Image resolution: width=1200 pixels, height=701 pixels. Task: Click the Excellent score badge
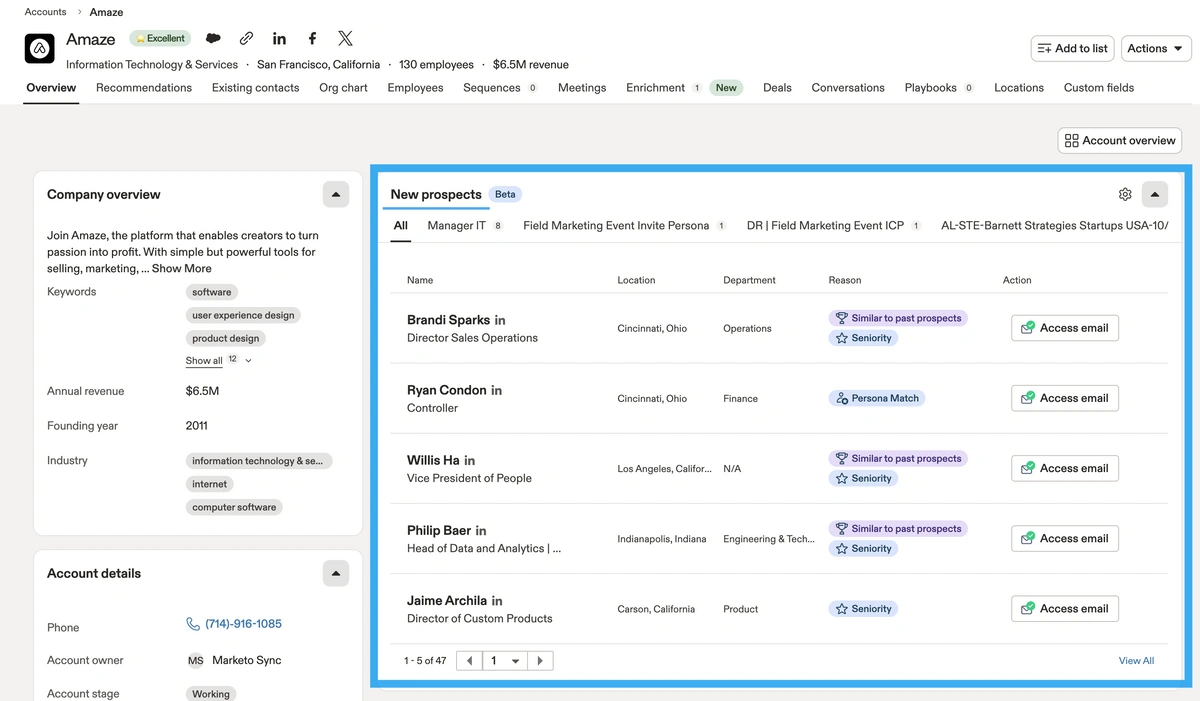(160, 39)
